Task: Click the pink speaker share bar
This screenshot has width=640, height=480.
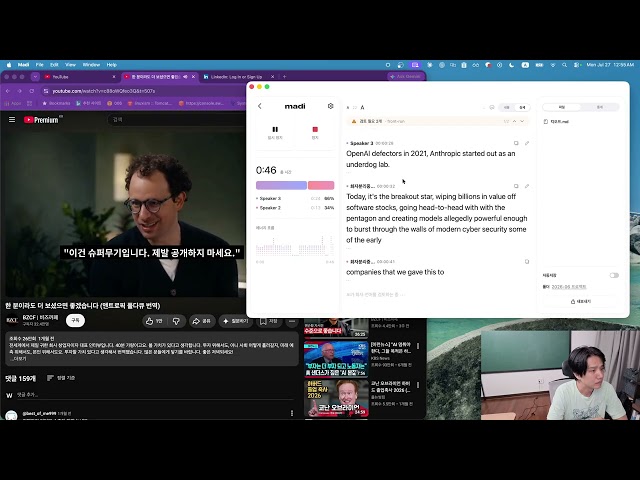Action: 321,185
